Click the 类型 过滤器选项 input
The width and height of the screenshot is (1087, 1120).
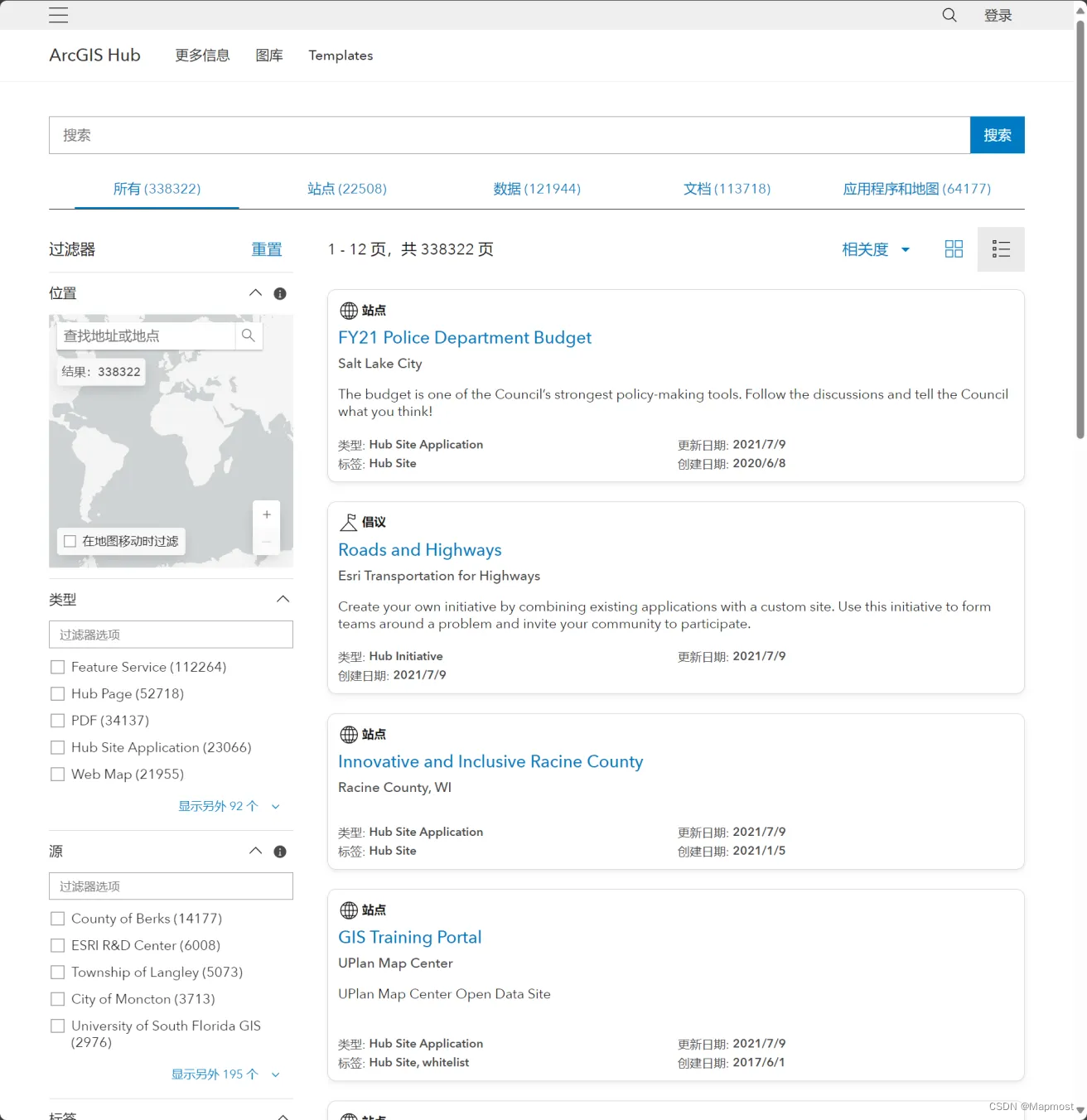(171, 635)
